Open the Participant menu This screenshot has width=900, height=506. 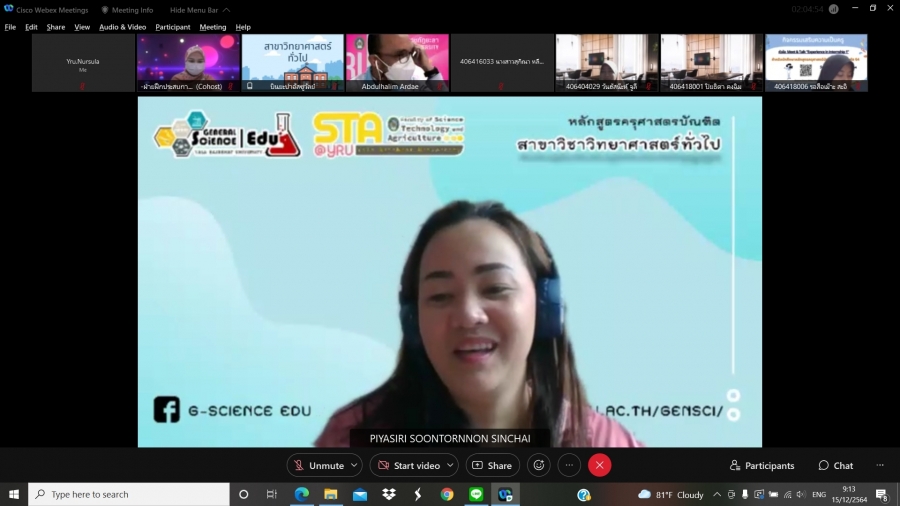(172, 27)
